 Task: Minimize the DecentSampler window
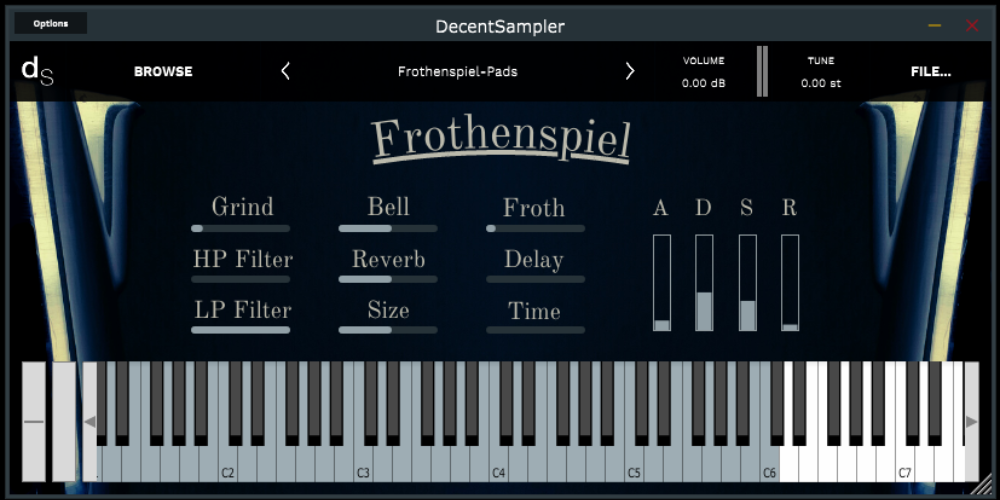pos(934,26)
